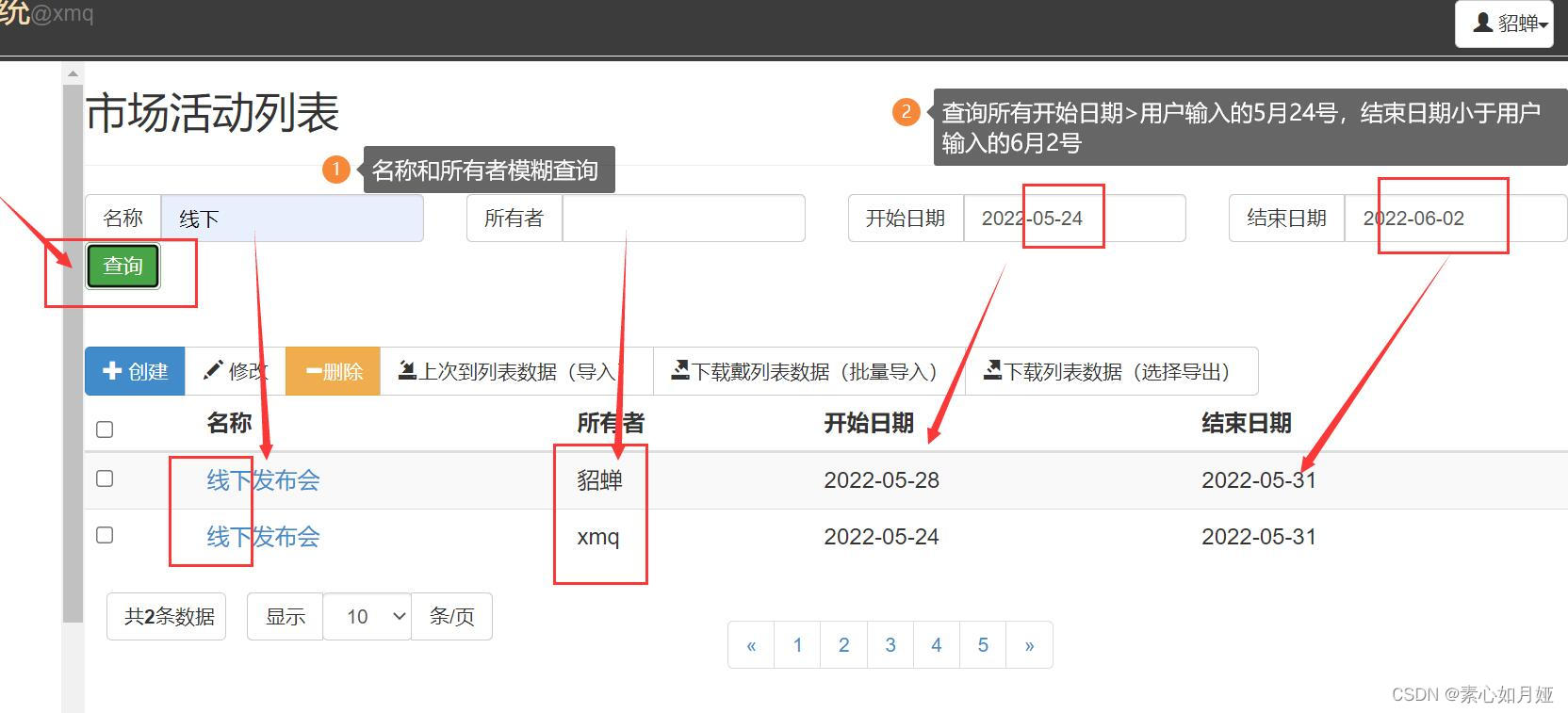Click the 修改 edit button

[236, 371]
